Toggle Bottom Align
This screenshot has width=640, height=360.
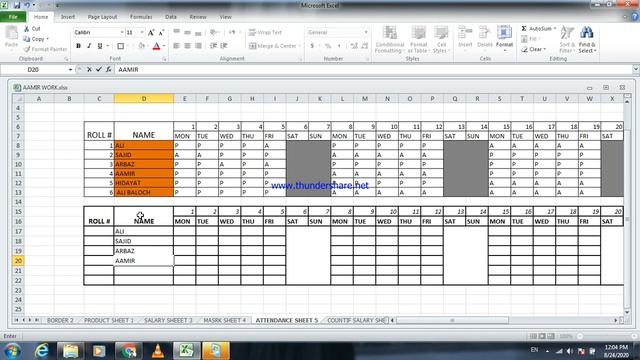[198, 32]
